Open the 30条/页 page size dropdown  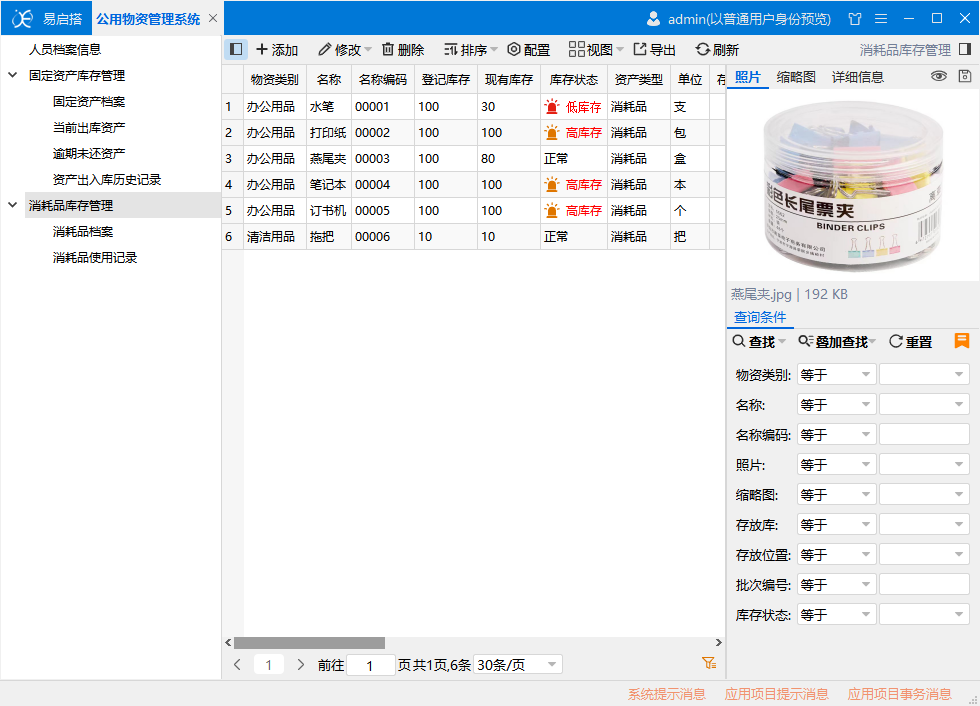pyautogui.click(x=518, y=665)
